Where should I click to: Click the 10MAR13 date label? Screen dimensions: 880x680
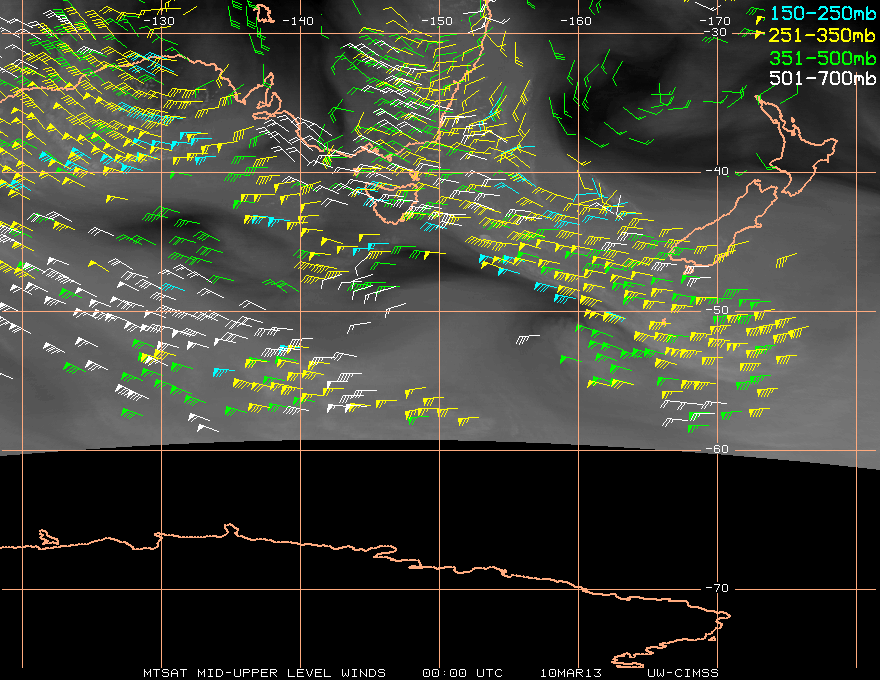coord(571,673)
